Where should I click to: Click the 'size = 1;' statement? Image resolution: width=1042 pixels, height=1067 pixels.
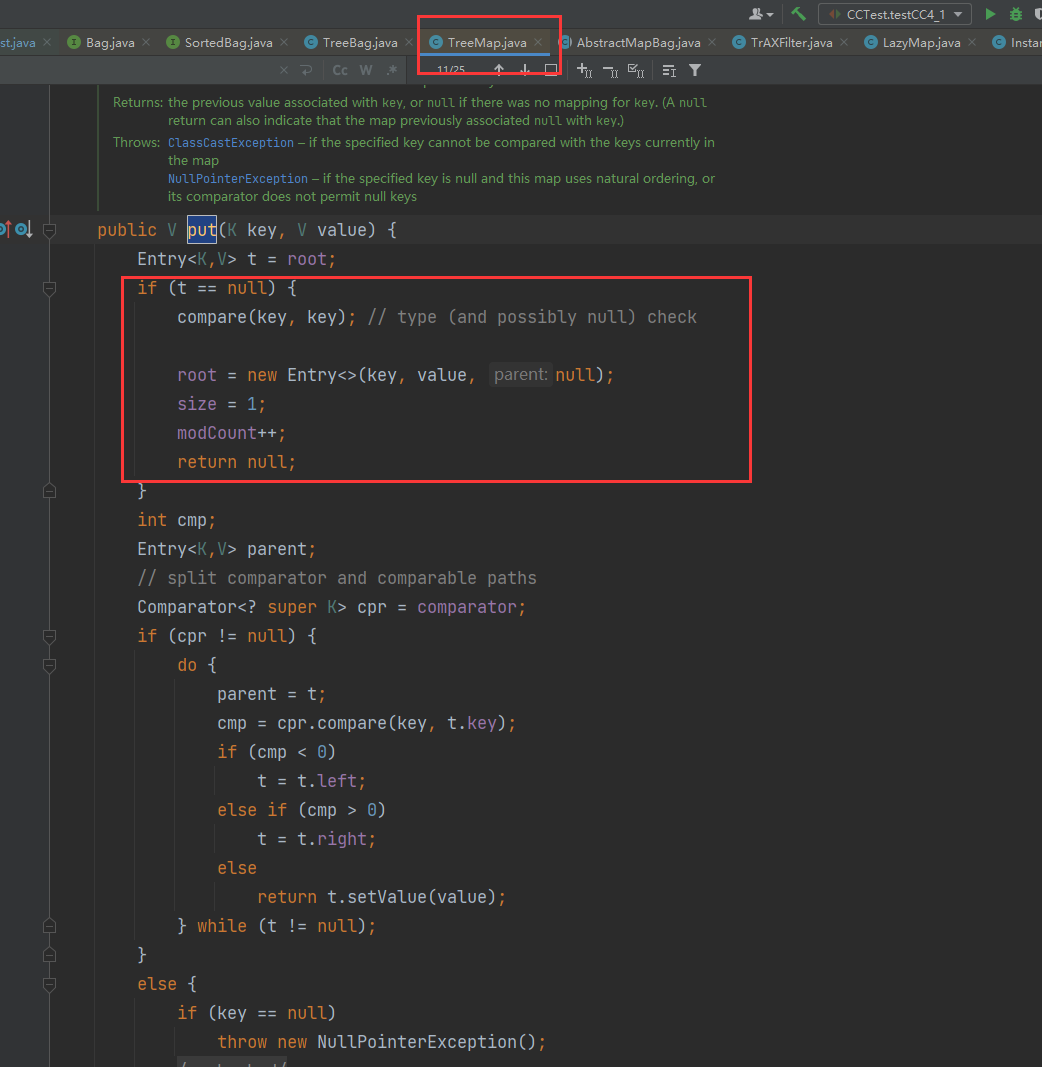click(x=221, y=404)
